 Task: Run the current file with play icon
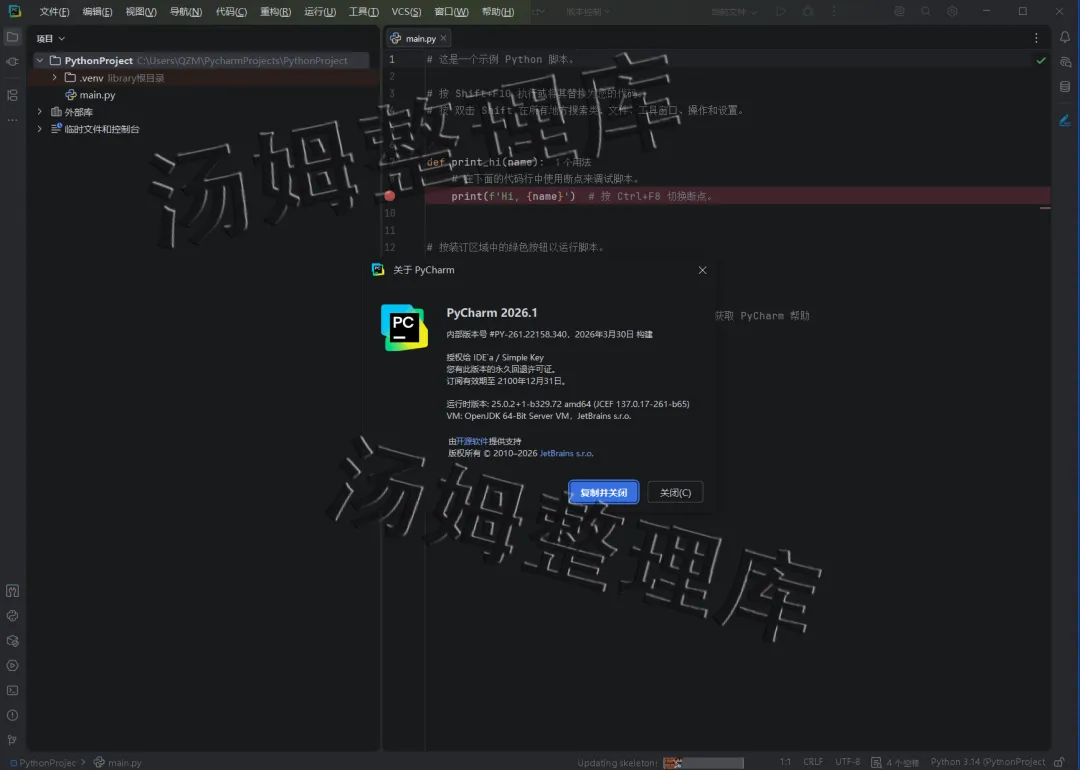tap(781, 12)
